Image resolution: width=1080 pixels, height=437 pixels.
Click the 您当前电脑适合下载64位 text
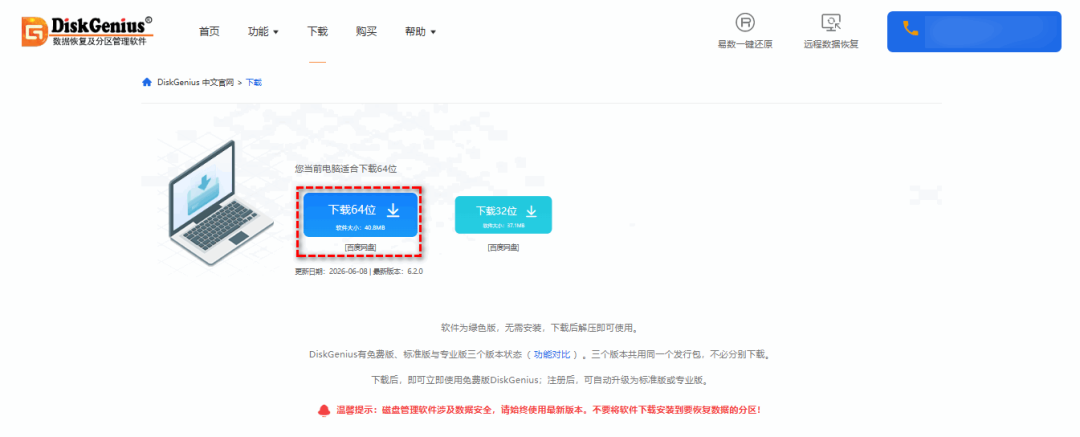(x=346, y=168)
